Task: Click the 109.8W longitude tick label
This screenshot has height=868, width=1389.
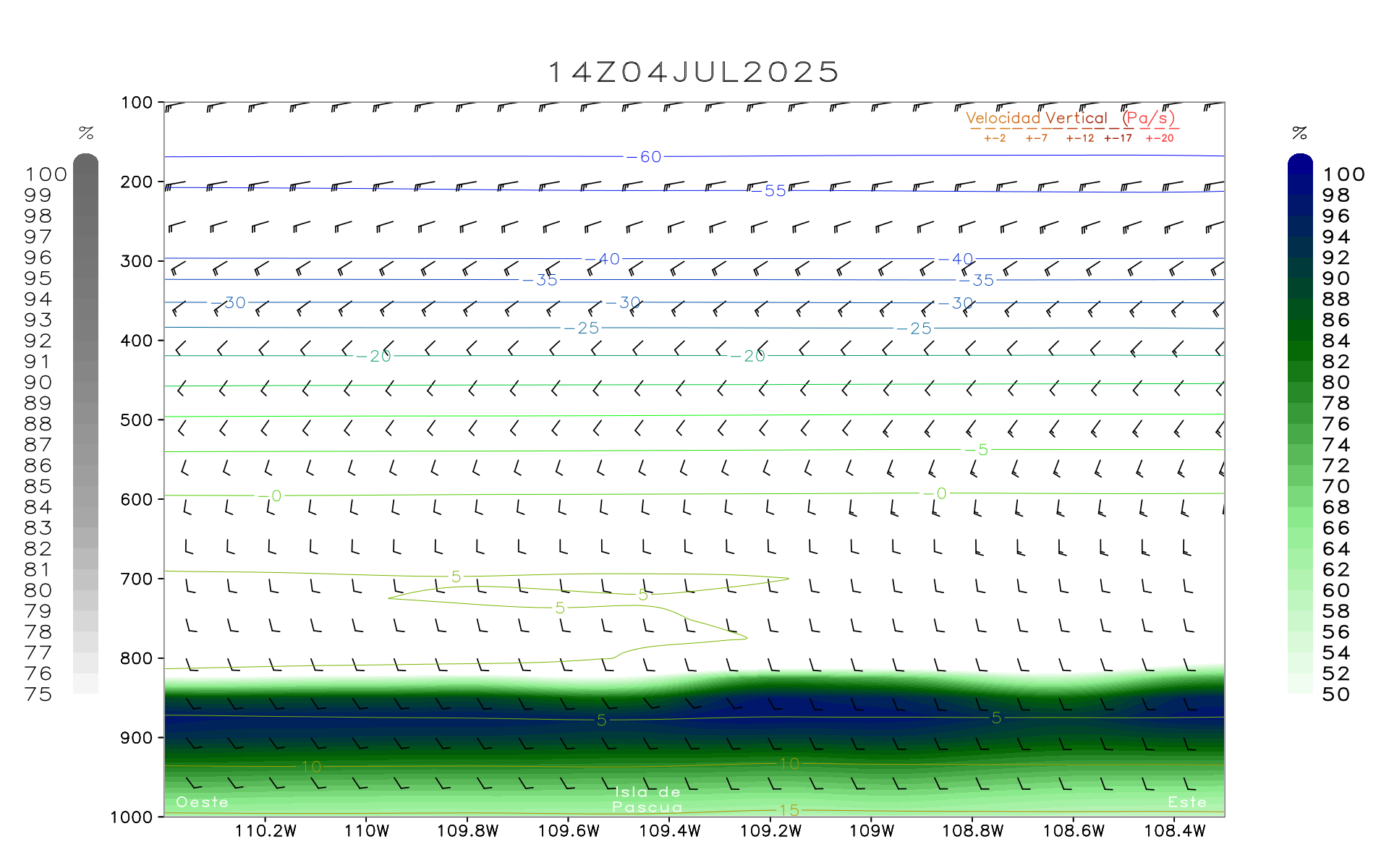Action: 468,831
